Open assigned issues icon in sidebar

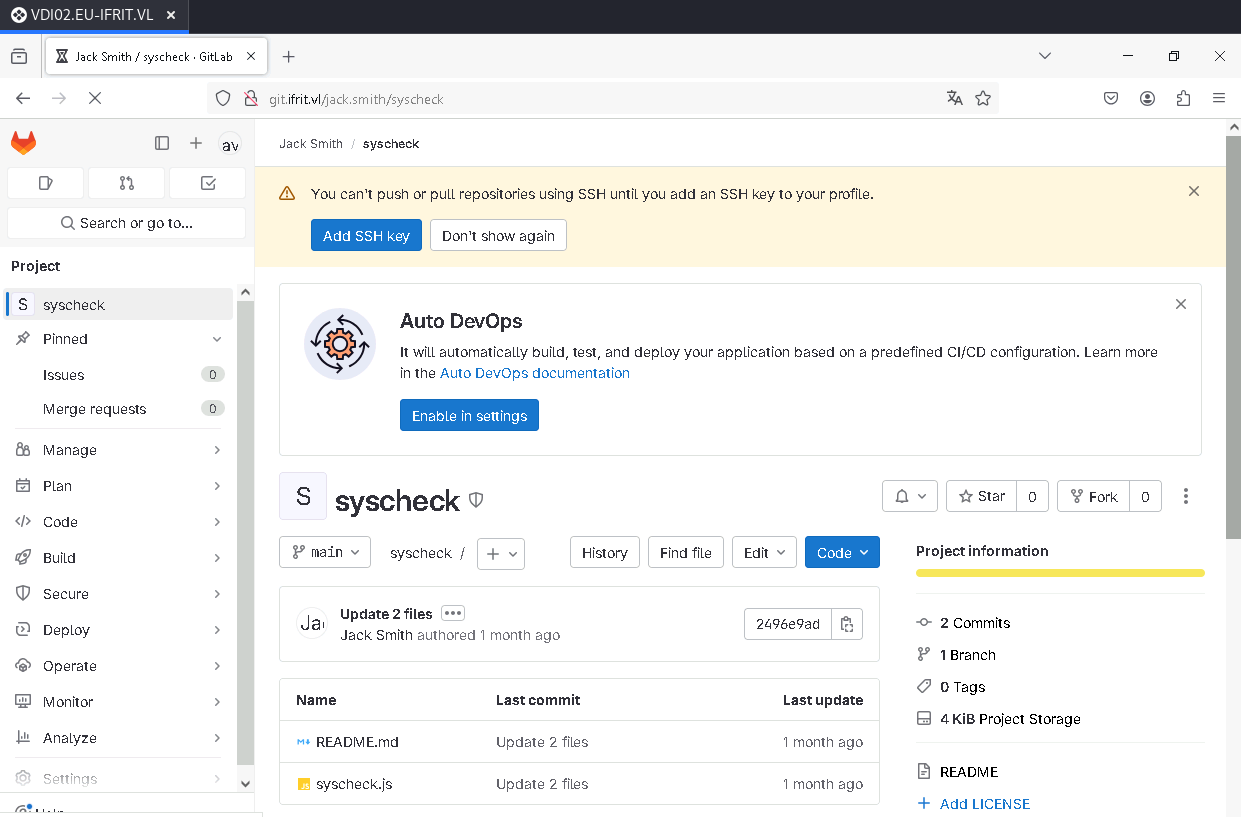45,183
